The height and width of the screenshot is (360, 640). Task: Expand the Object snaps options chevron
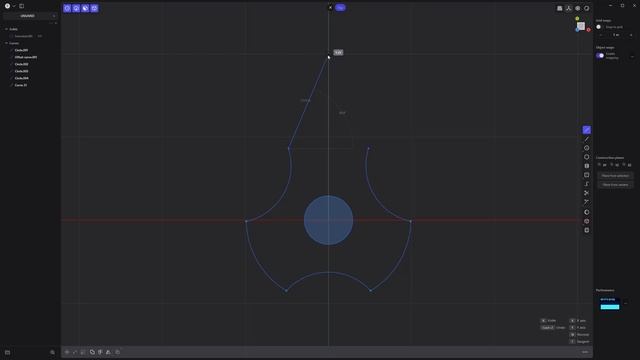[x=632, y=56]
